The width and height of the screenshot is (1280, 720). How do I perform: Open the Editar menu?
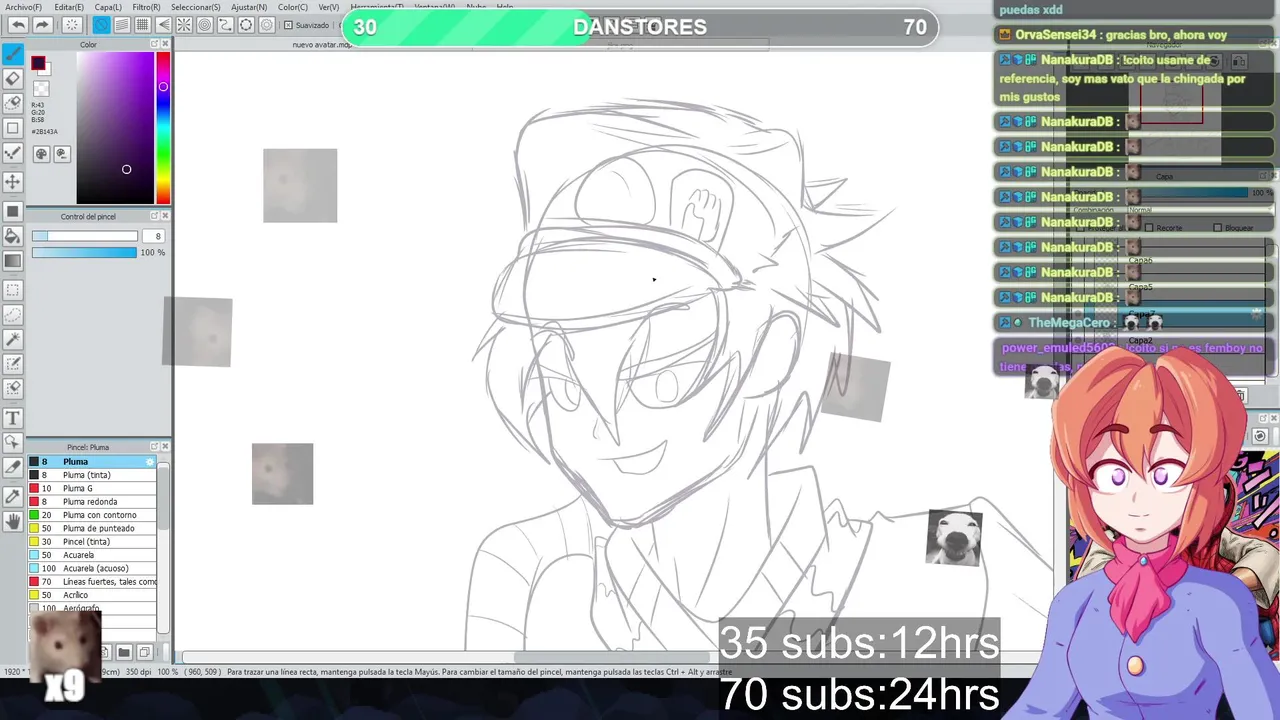pos(69,7)
